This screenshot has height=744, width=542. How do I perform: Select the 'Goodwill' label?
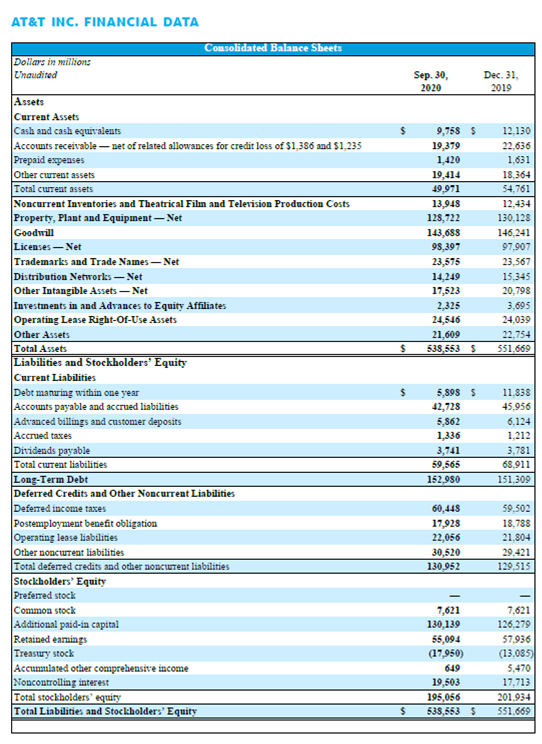click(34, 232)
